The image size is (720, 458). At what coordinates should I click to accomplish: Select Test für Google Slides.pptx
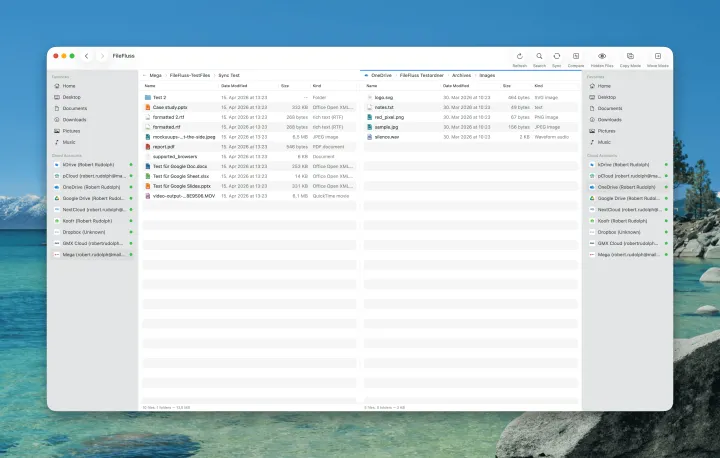pyautogui.click(x=249, y=186)
